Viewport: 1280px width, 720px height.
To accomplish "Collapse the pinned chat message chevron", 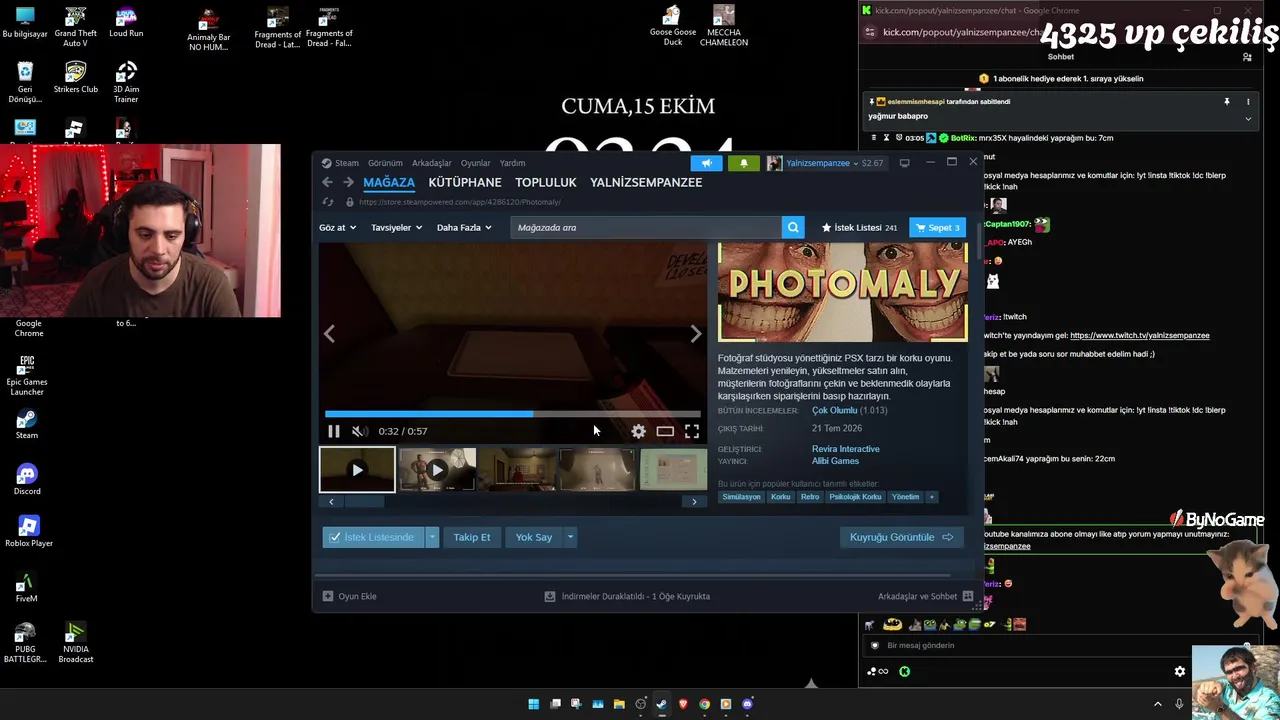I will (1248, 119).
